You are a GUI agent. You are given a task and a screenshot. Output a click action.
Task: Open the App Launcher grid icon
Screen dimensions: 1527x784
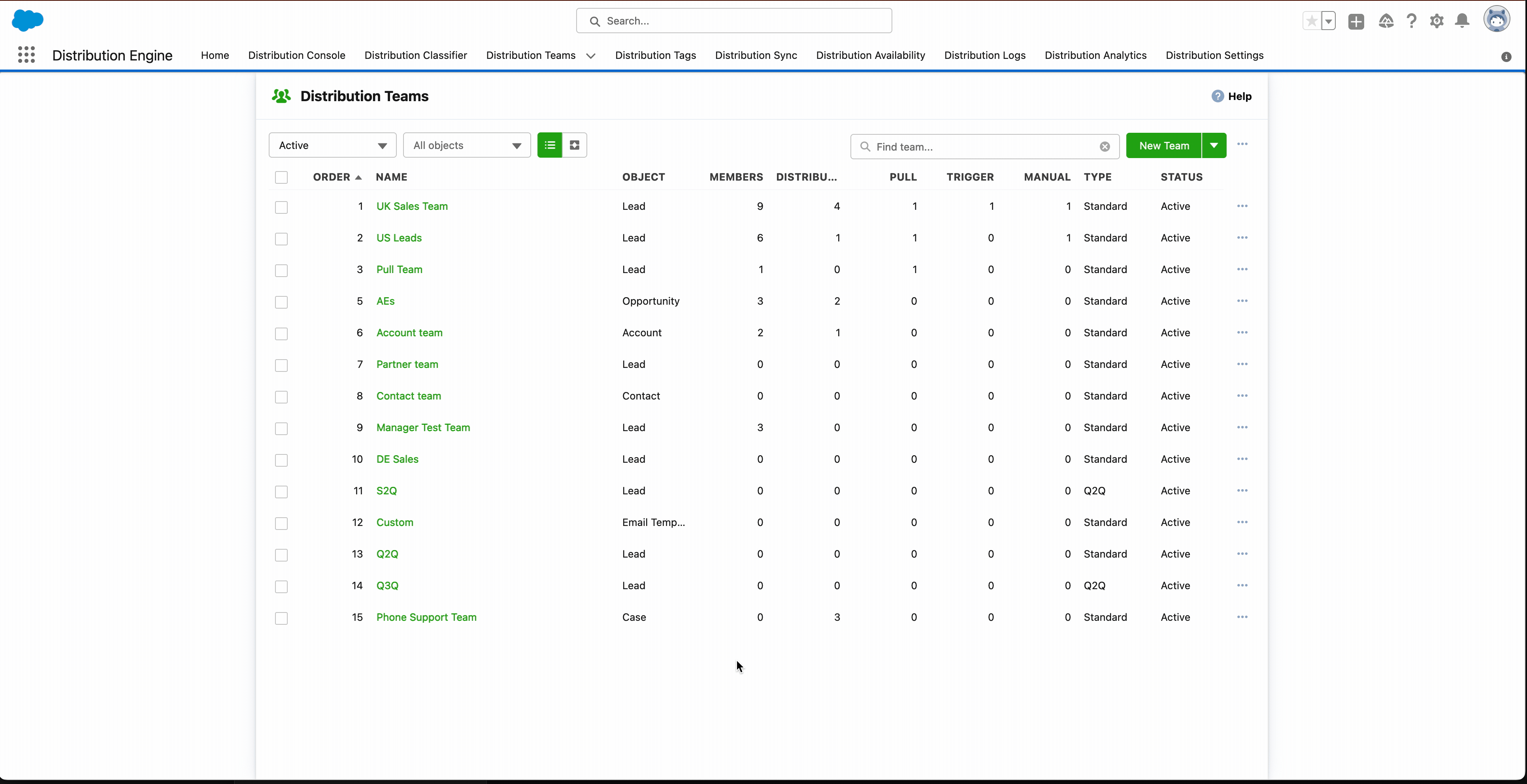pyautogui.click(x=26, y=55)
